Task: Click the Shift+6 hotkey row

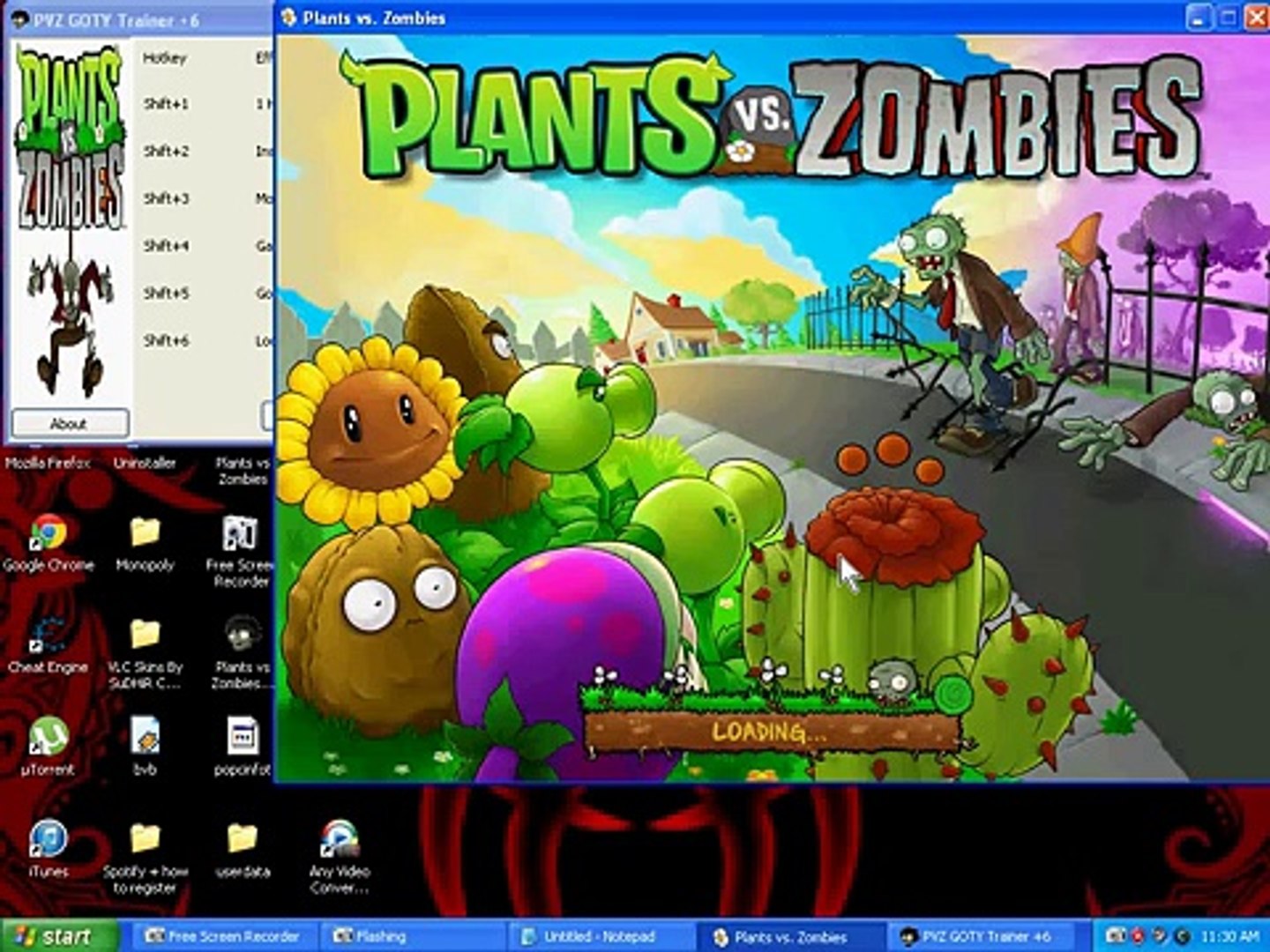Action: (166, 340)
